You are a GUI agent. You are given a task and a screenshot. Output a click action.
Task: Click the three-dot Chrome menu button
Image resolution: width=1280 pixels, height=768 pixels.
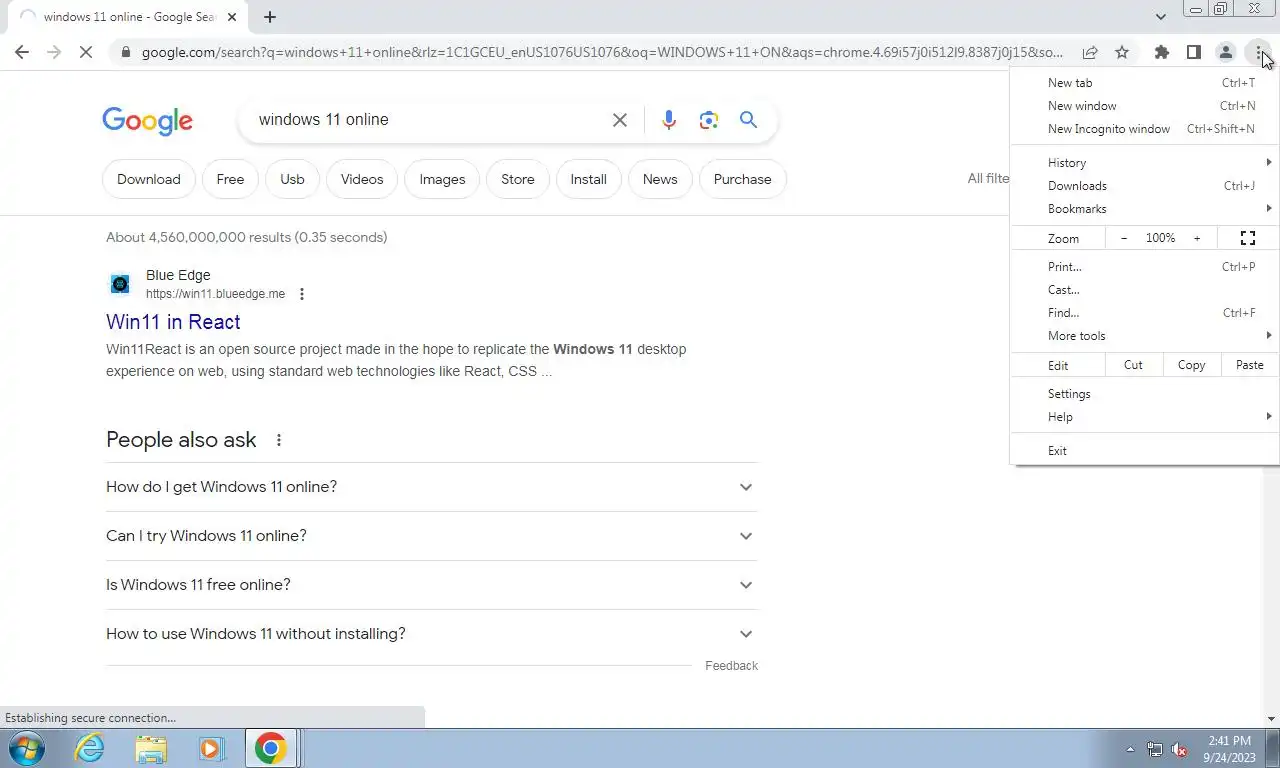coord(1259,52)
